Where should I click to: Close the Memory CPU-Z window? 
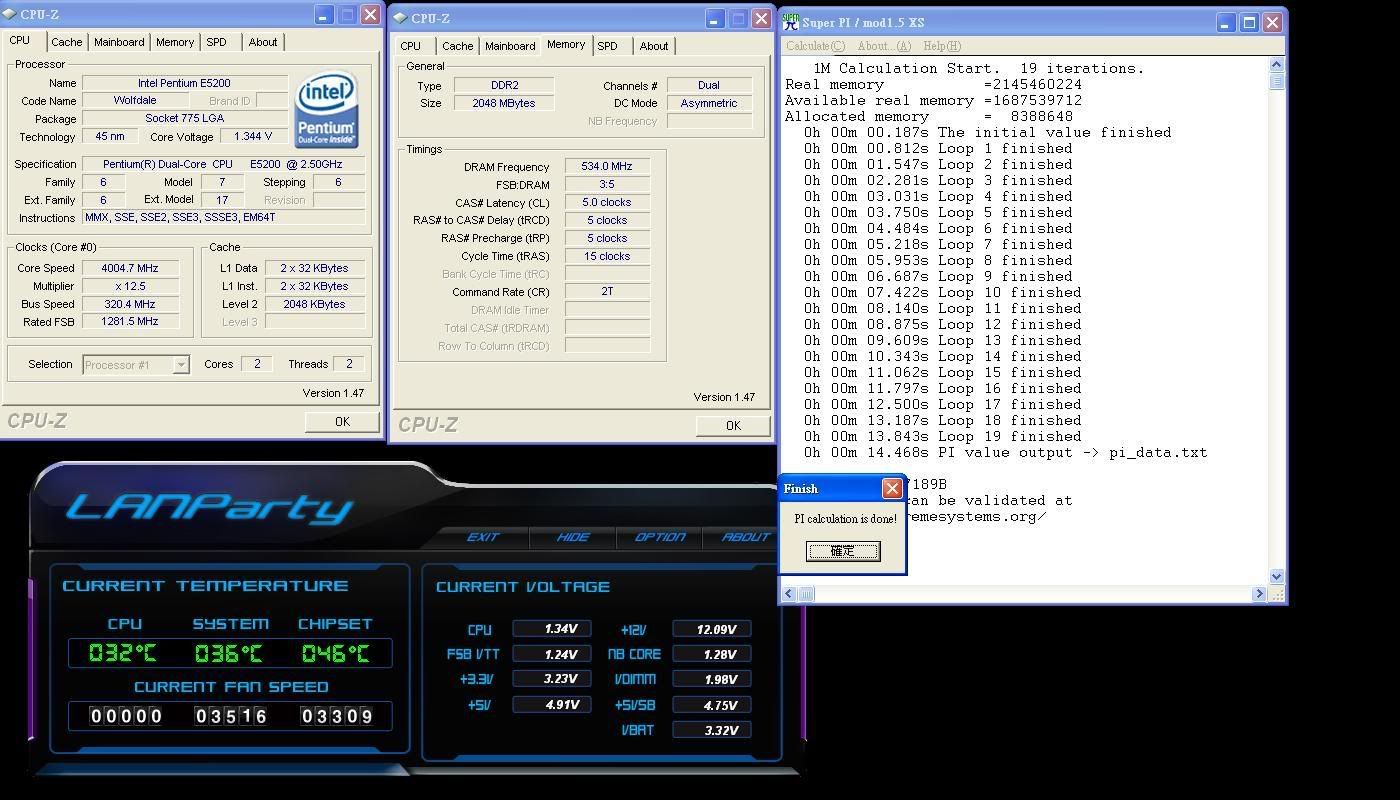761,18
